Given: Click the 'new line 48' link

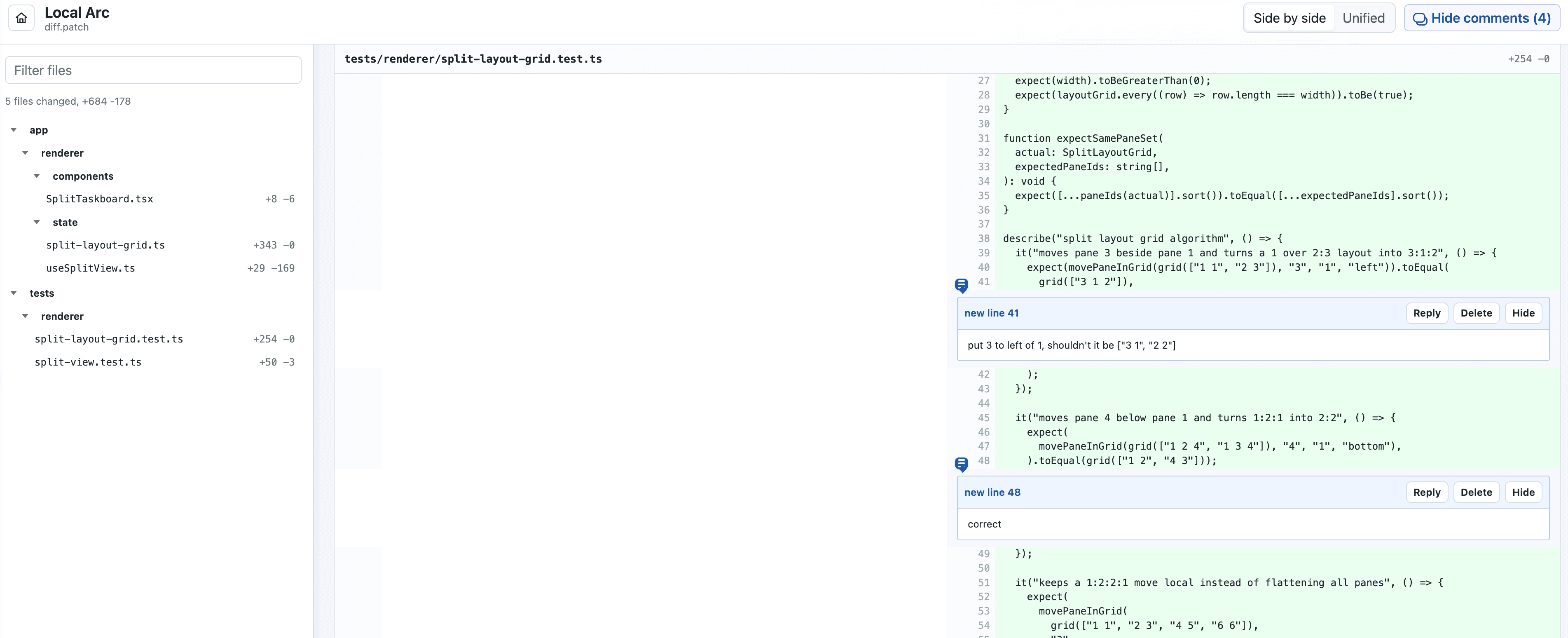Looking at the screenshot, I should [x=992, y=493].
